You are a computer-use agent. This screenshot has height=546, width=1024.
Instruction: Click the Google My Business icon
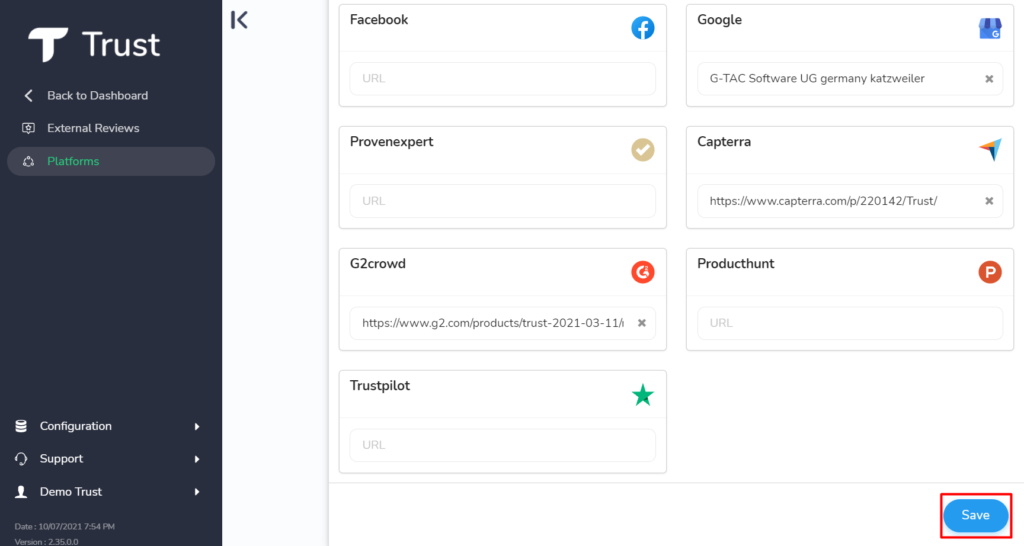pos(990,28)
